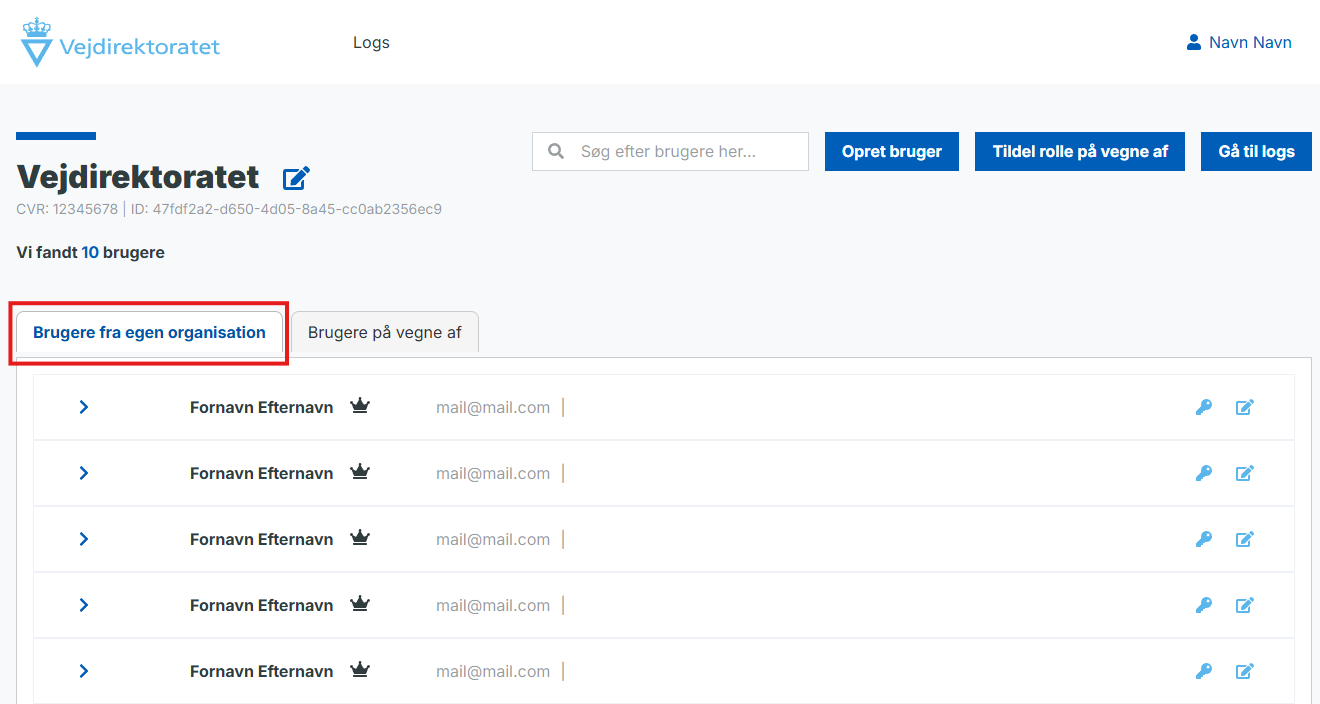Click mail@mail.com in the fifth row
1320x704 pixels.
click(x=493, y=671)
